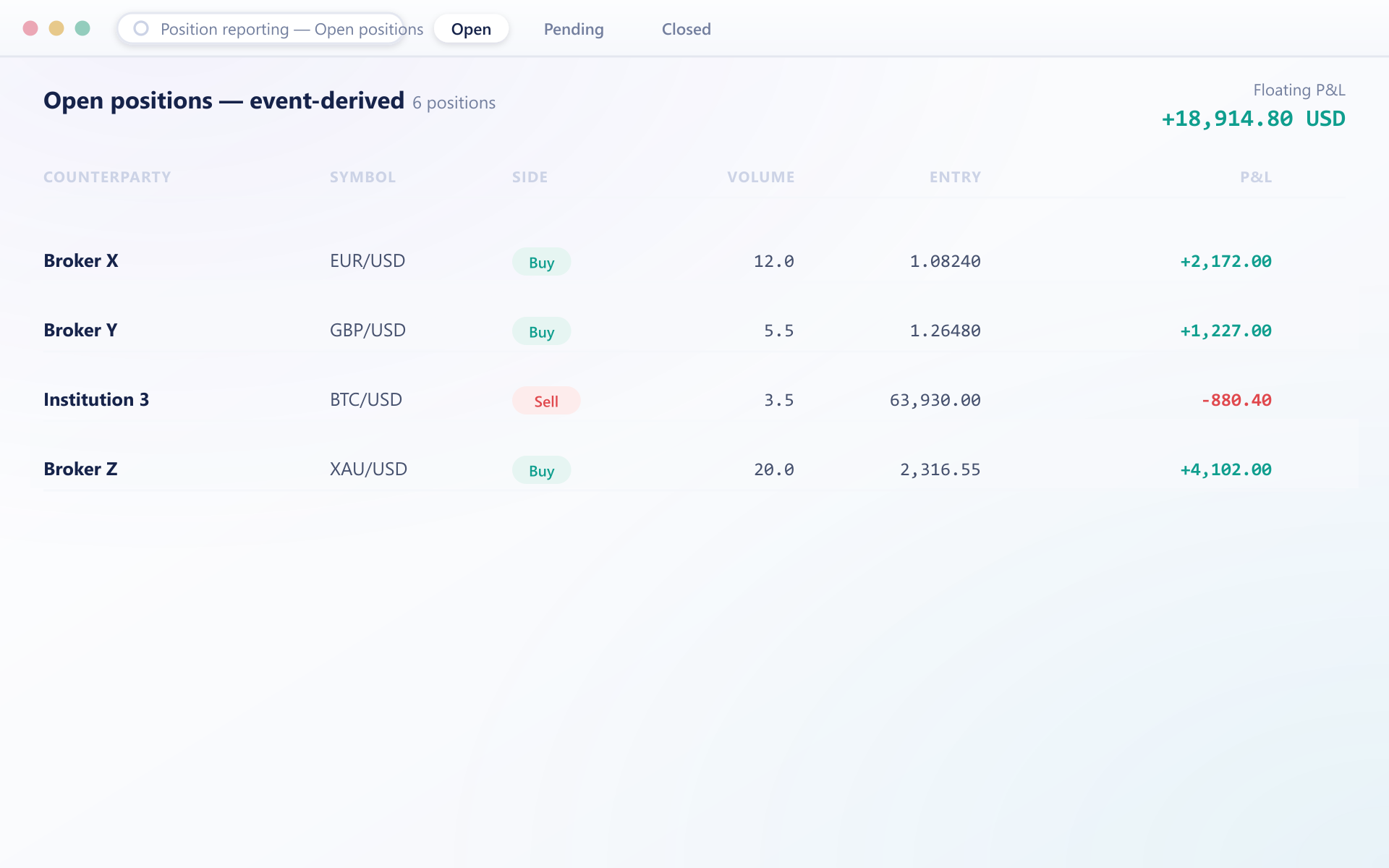Screen dimensions: 1389x868
Task: Select the Broker Y counterparty
Action: pos(80,331)
